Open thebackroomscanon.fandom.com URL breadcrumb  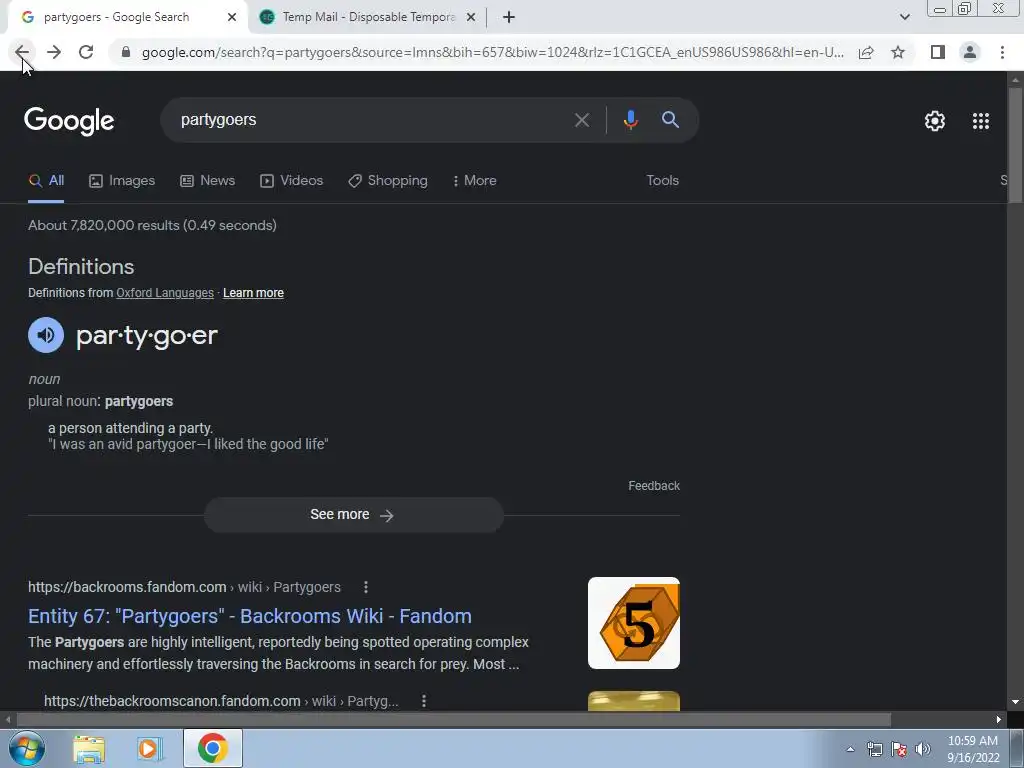click(x=221, y=701)
